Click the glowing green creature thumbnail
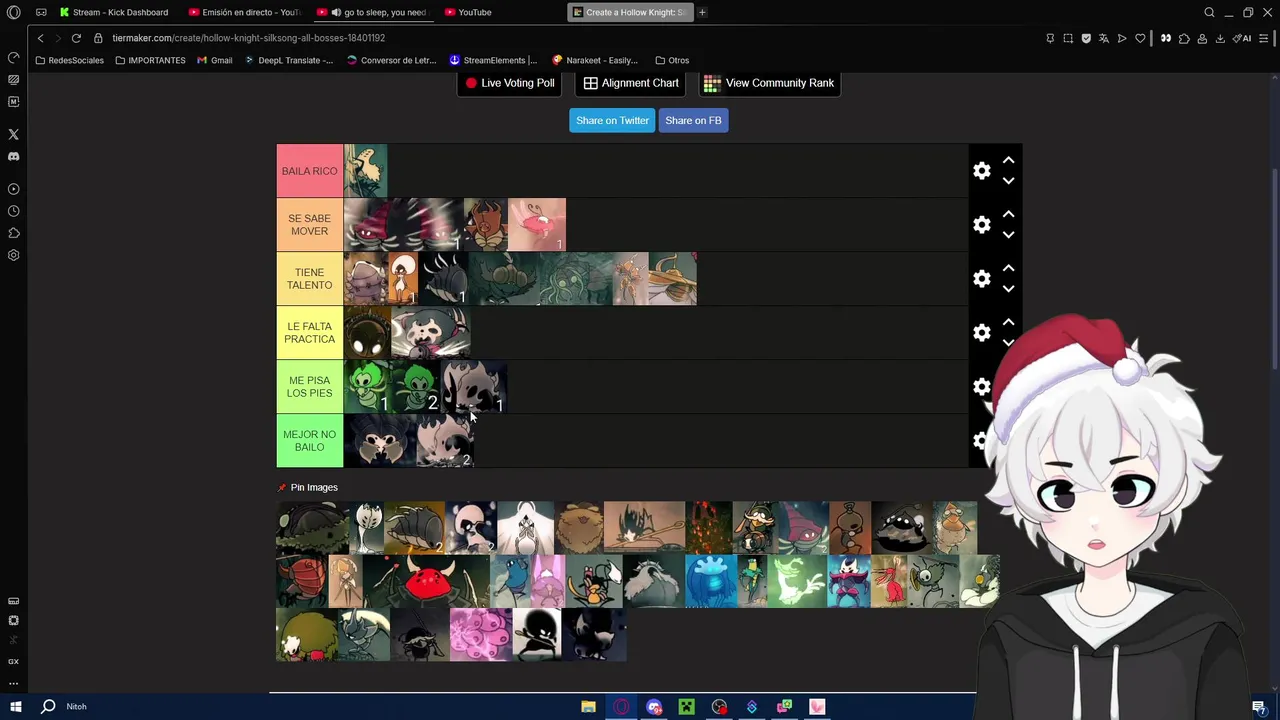 (796, 581)
